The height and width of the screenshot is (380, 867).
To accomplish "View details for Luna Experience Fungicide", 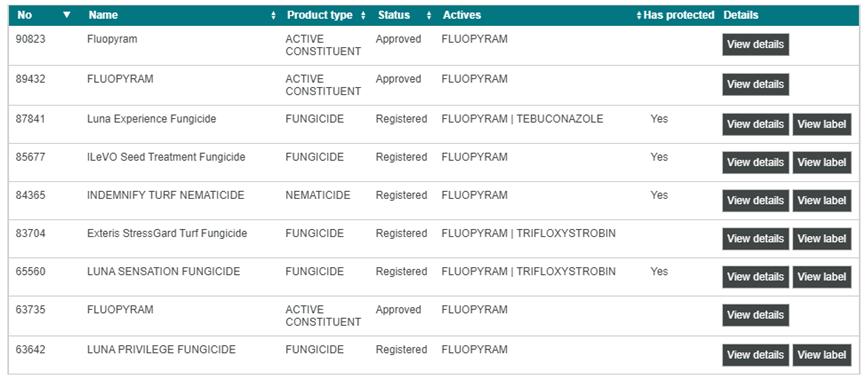I will (x=755, y=124).
